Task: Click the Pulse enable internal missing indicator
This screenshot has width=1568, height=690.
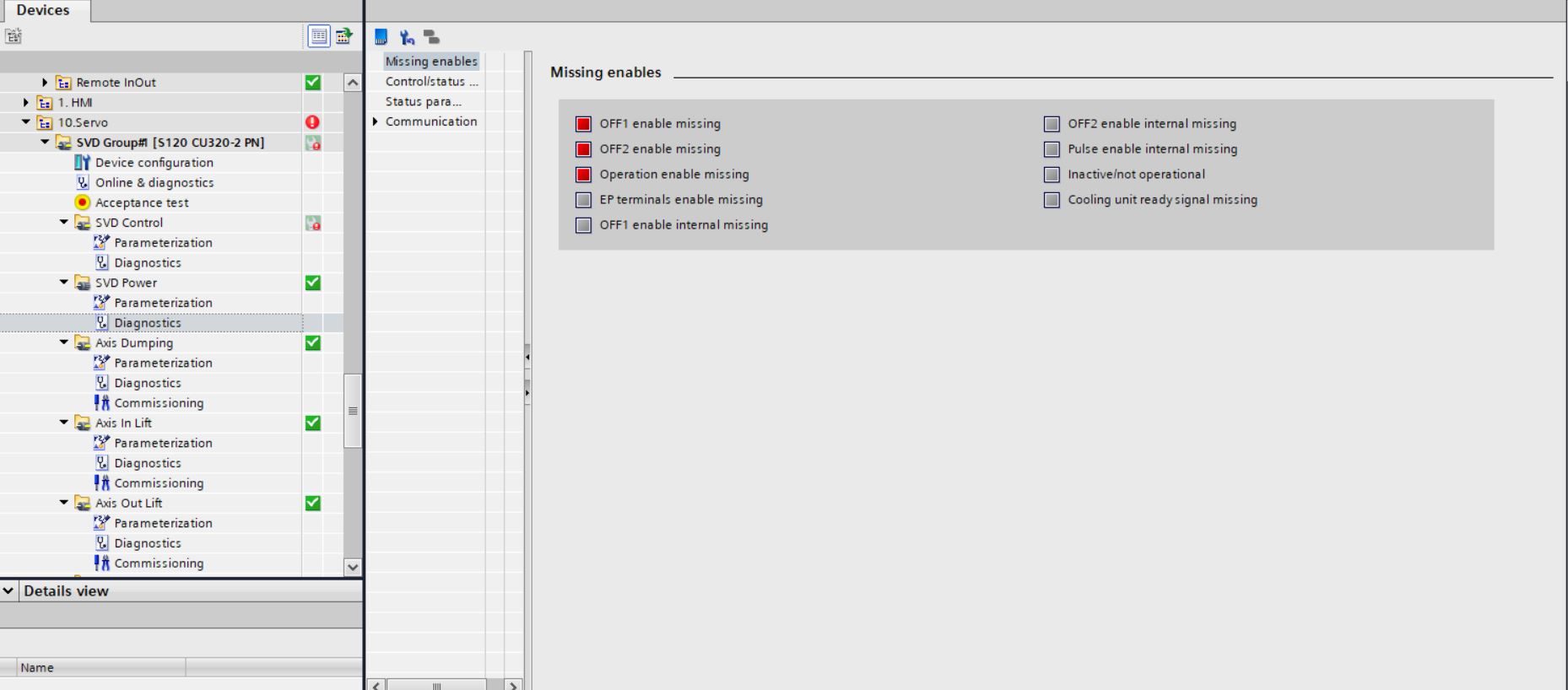Action: pyautogui.click(x=1052, y=149)
